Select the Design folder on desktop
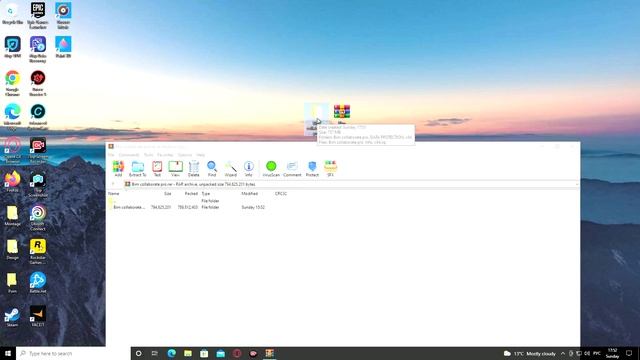 click(x=12, y=249)
